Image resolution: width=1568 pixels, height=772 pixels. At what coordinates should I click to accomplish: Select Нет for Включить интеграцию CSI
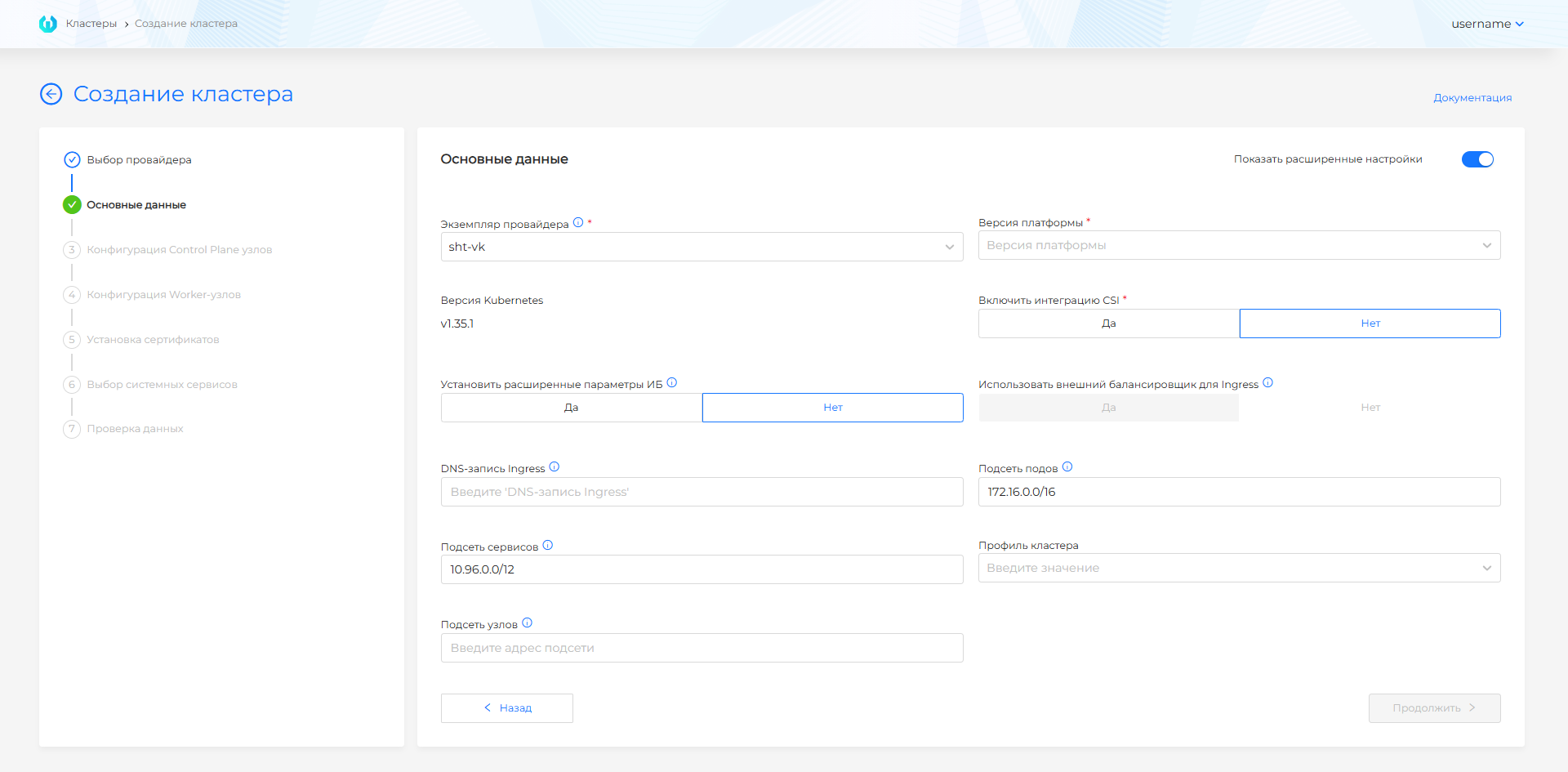pos(1370,324)
